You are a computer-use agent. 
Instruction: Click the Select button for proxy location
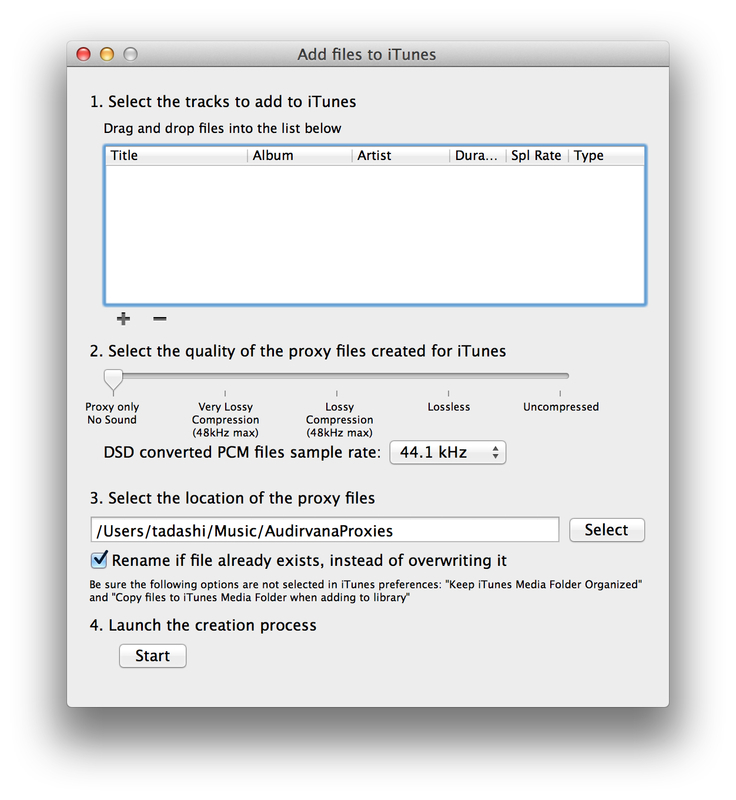tap(606, 530)
